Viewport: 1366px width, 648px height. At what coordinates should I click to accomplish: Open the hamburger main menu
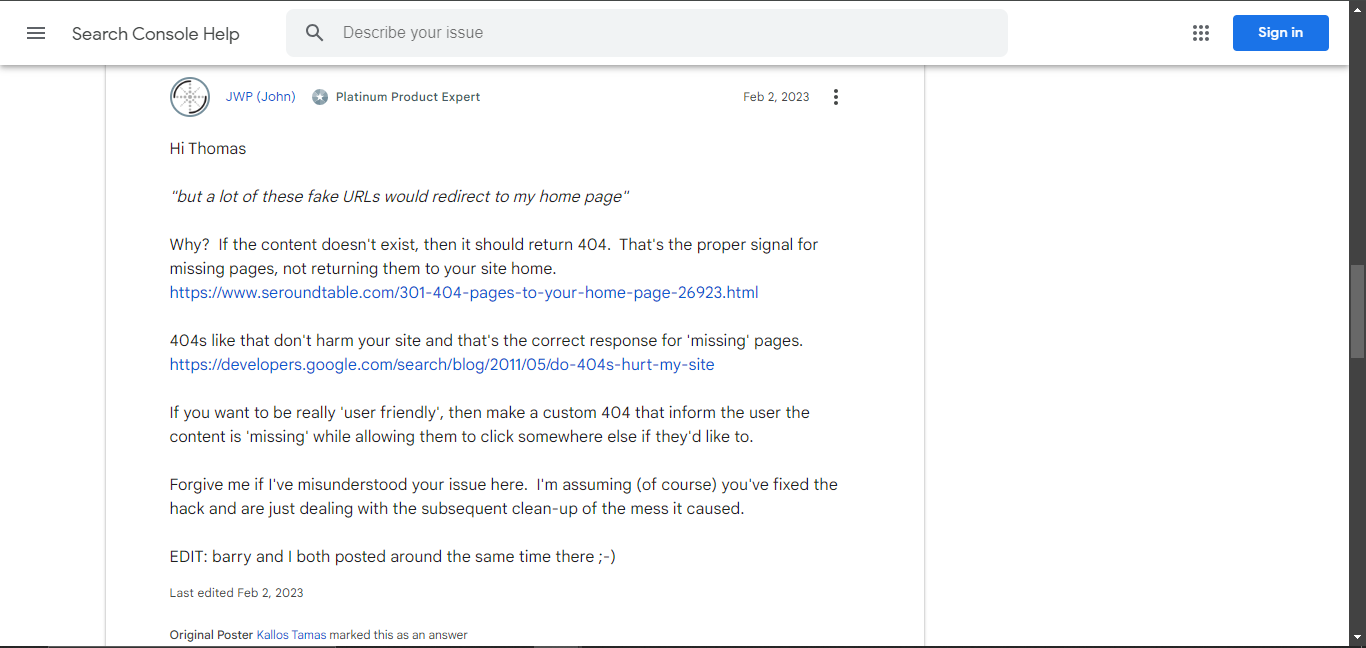(x=36, y=33)
